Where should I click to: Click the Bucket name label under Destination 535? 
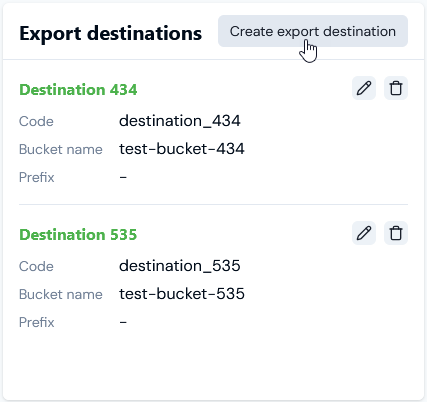coord(61,294)
